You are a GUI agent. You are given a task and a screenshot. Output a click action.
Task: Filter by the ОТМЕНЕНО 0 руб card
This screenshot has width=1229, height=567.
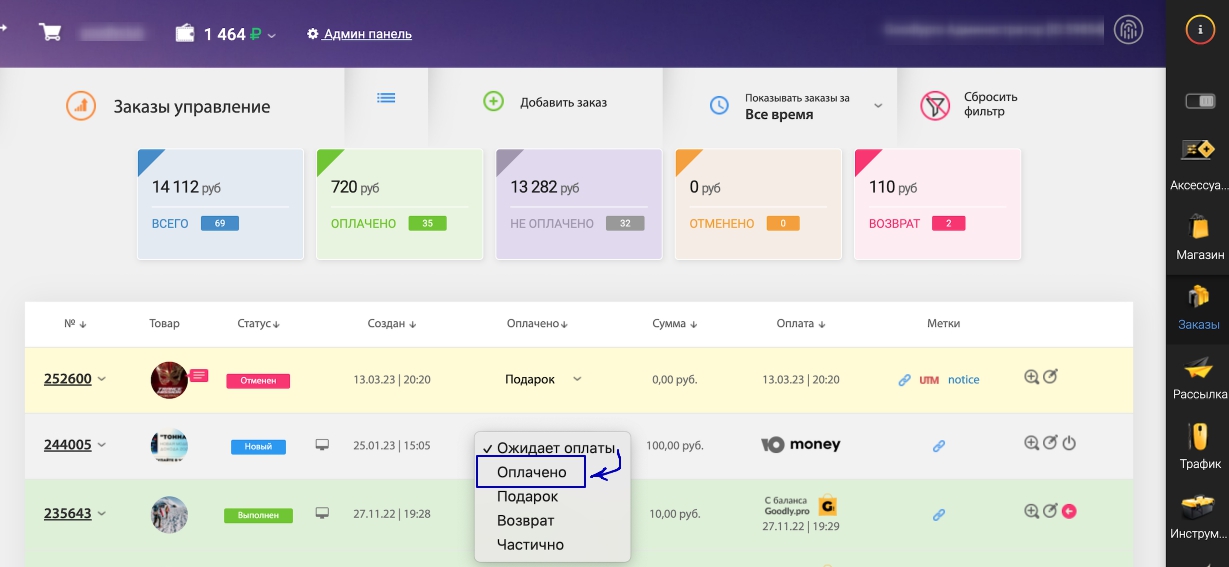[758, 204]
